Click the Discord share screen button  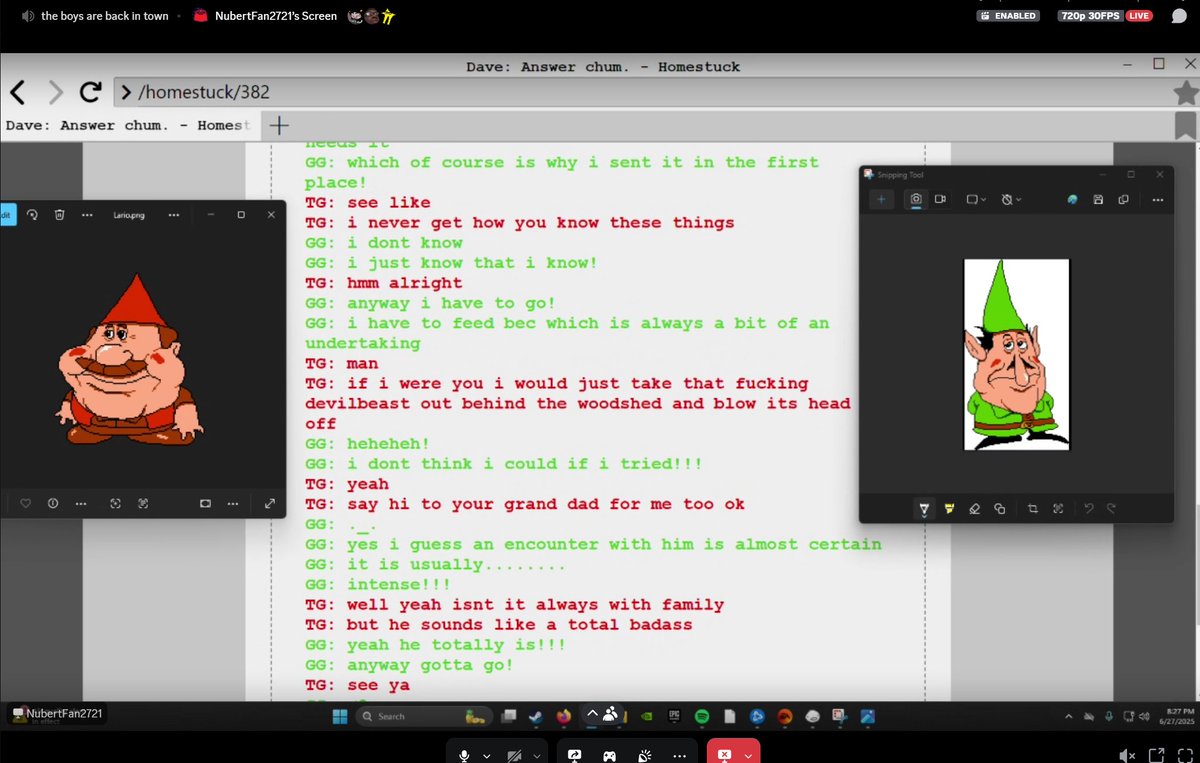pos(575,755)
